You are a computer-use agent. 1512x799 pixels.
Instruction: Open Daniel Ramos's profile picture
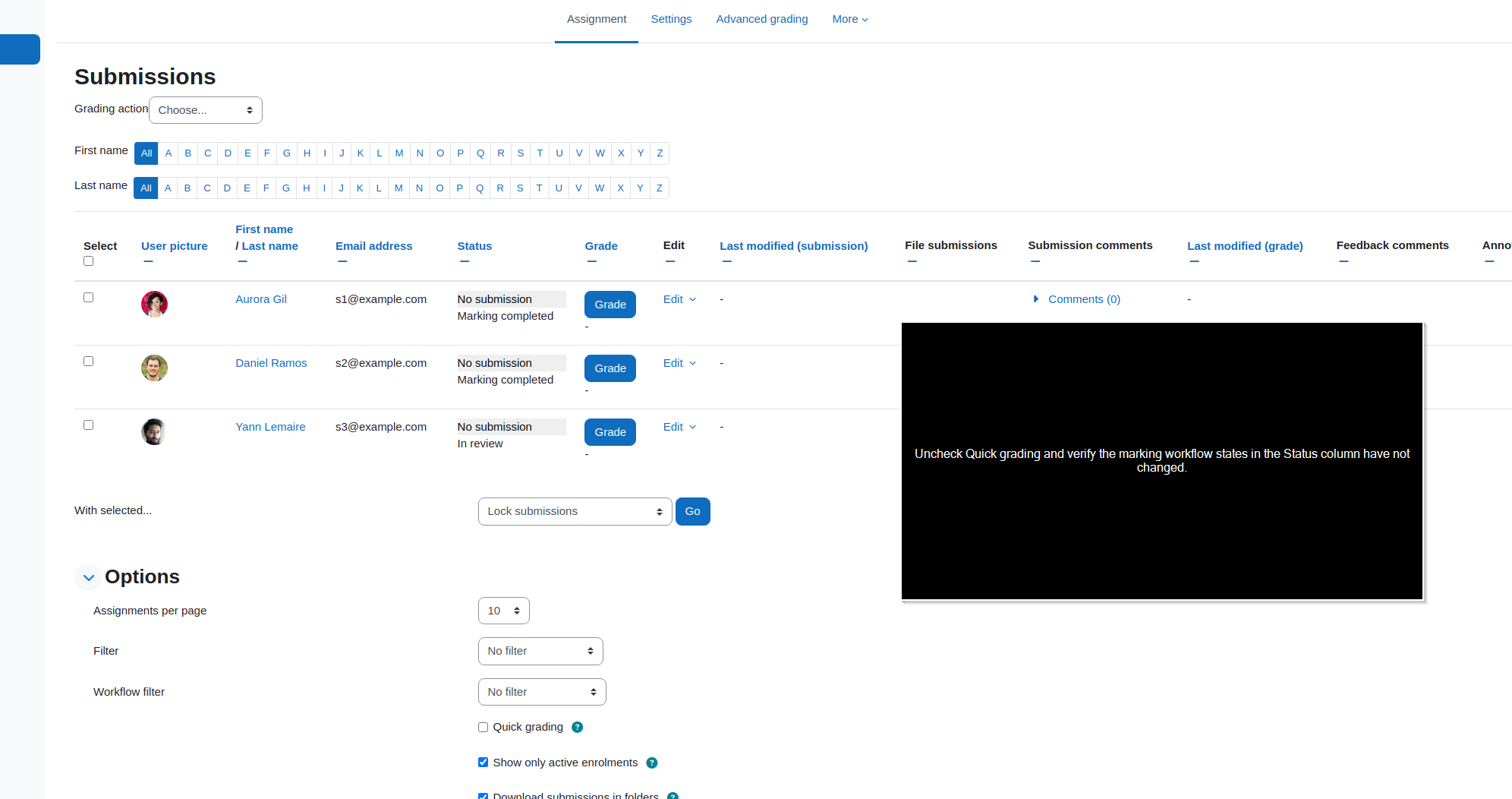point(154,368)
